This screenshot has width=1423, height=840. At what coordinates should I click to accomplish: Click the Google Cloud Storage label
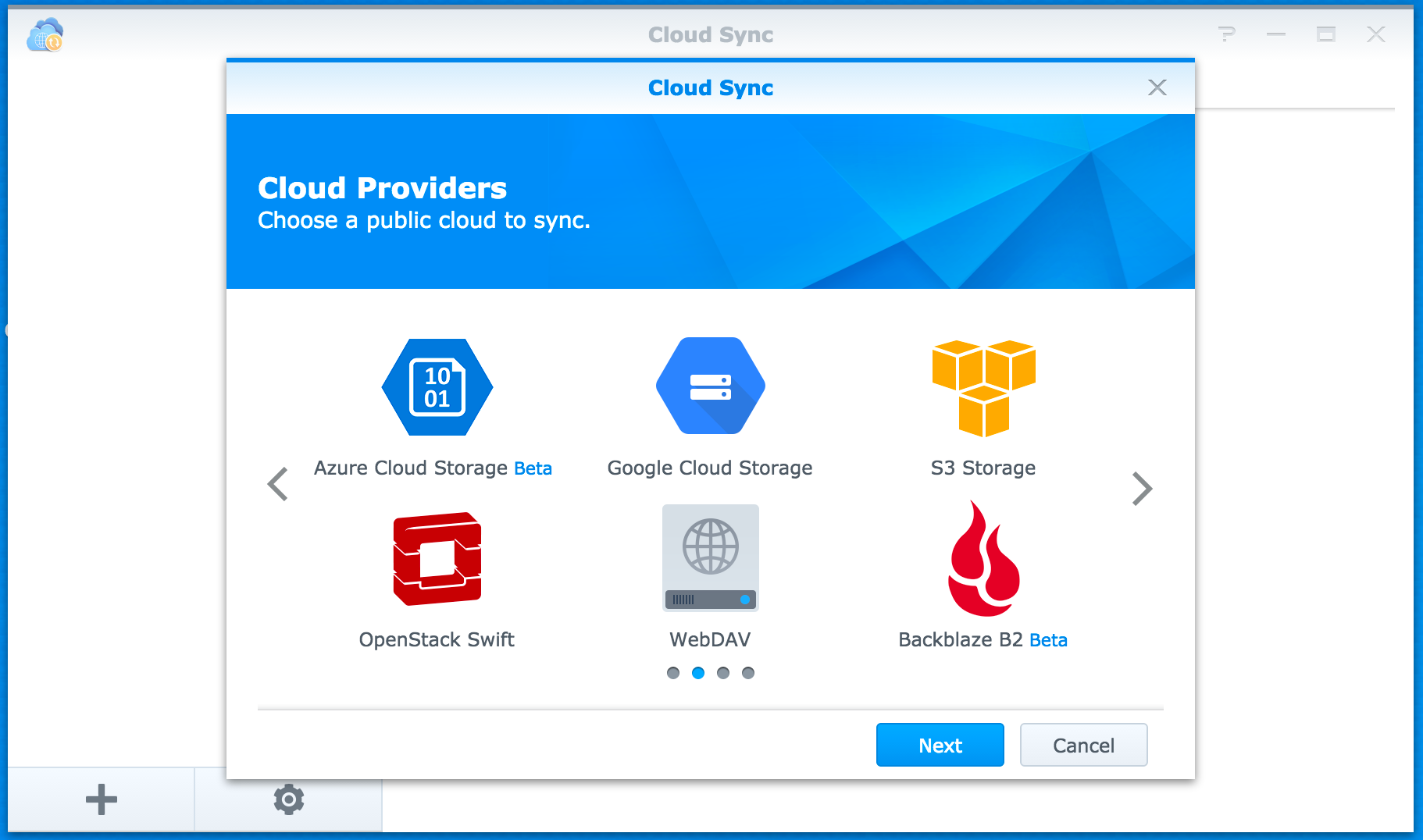point(710,468)
